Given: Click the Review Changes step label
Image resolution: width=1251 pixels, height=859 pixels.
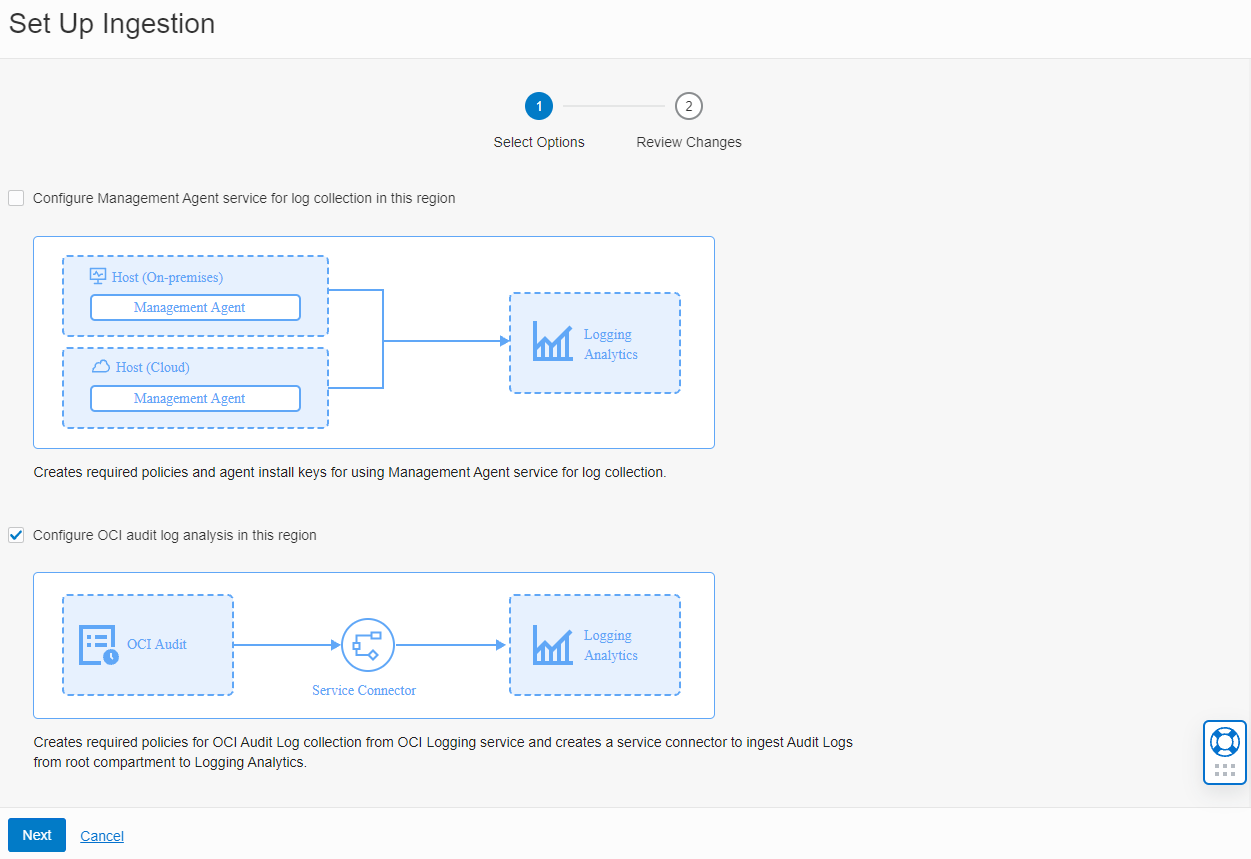Looking at the screenshot, I should point(689,142).
